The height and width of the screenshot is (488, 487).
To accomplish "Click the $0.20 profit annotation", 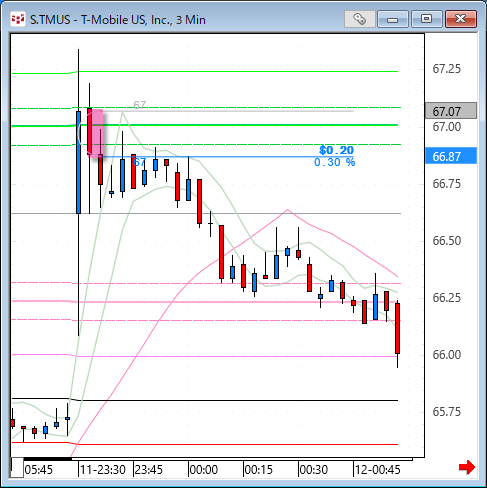I will (x=336, y=150).
